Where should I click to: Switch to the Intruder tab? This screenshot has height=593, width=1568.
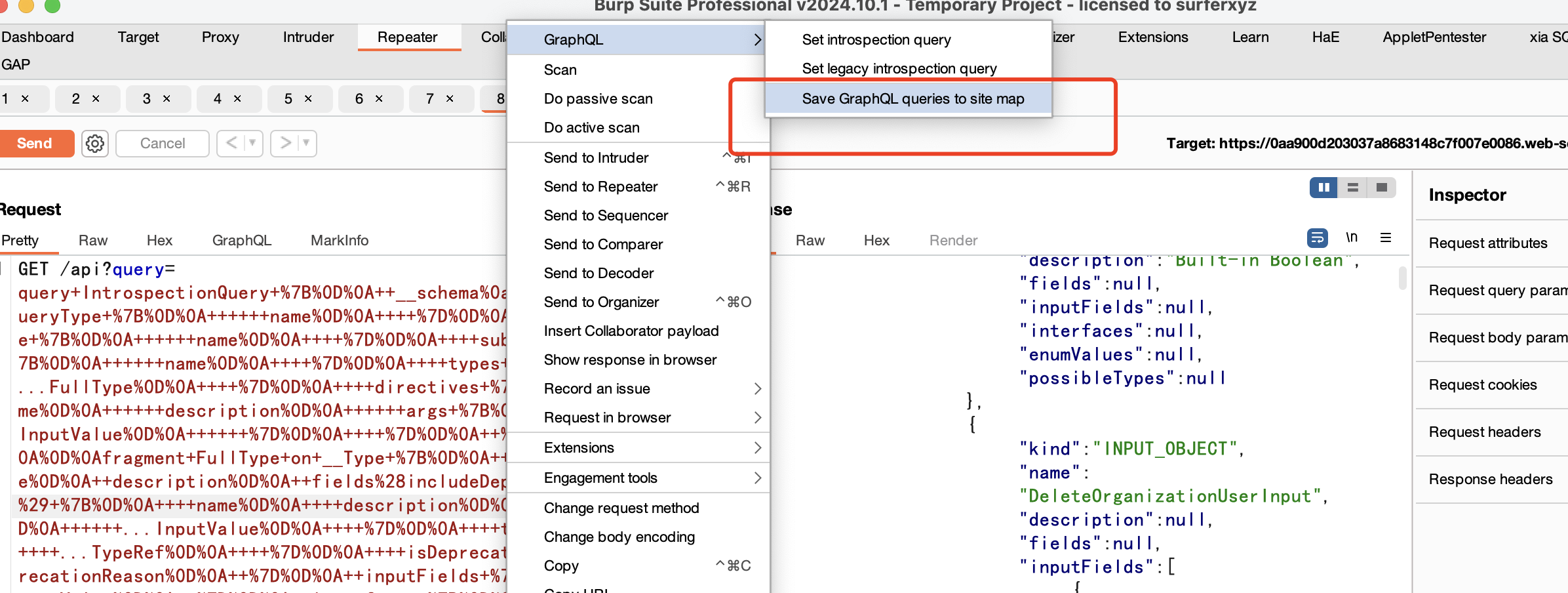[308, 37]
